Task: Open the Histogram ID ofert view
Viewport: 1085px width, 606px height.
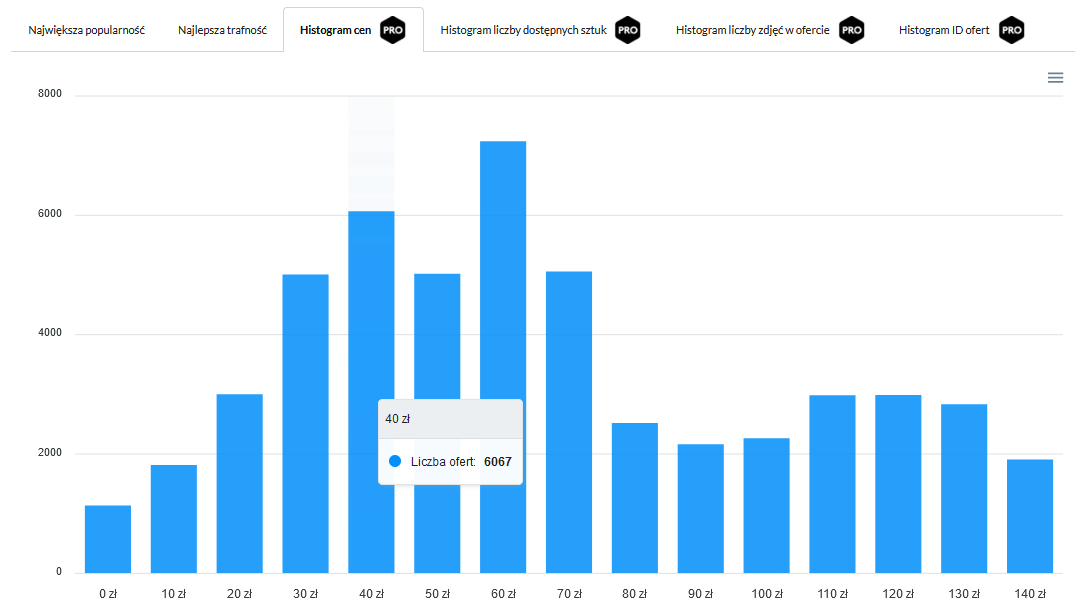Action: pos(945,30)
